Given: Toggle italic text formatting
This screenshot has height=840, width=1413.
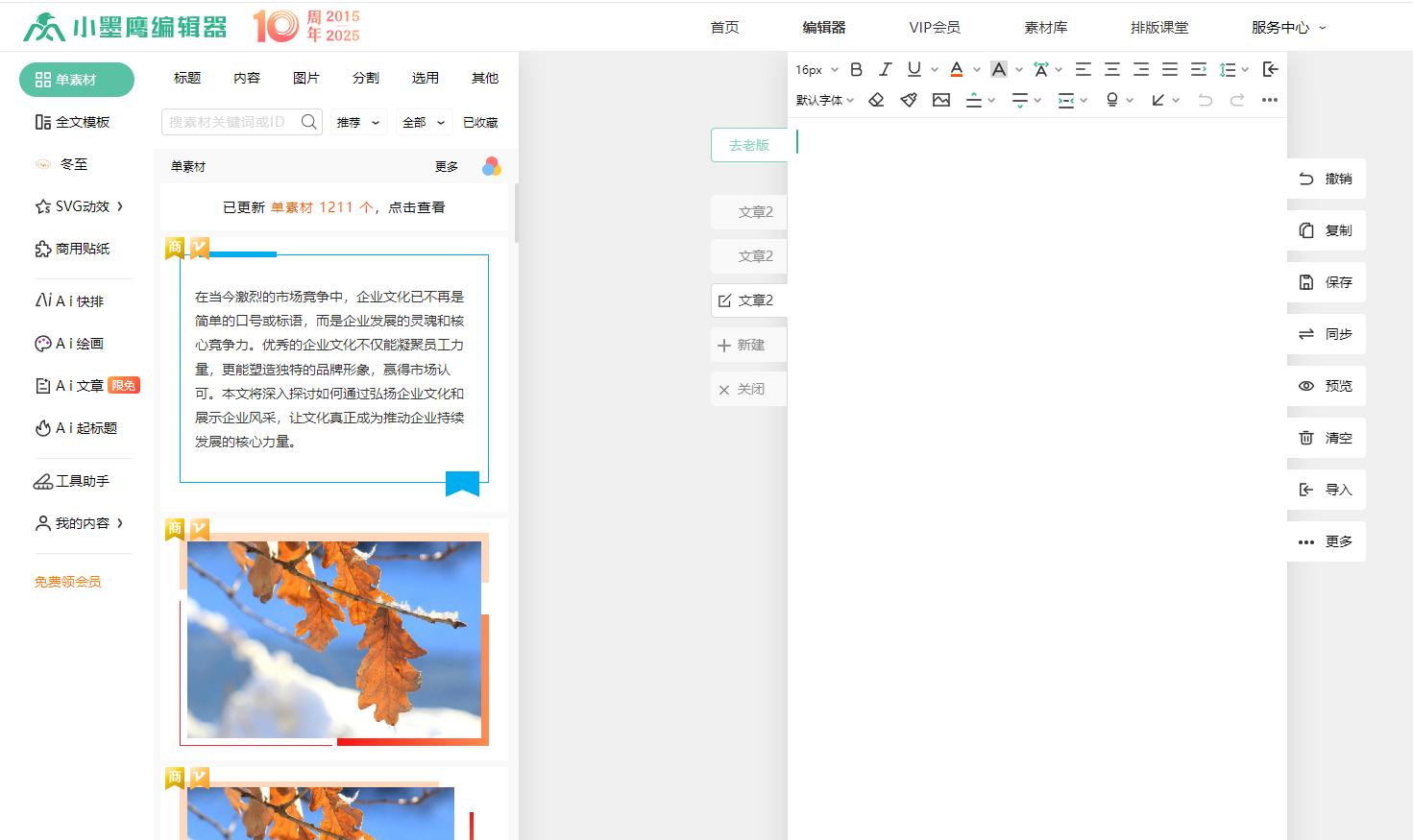Looking at the screenshot, I should coord(885,69).
